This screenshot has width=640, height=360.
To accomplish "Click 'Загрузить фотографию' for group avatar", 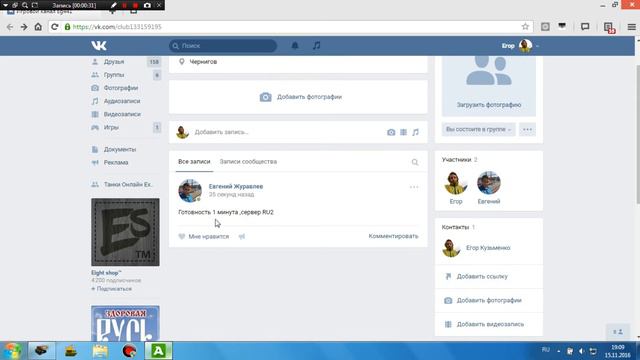I will click(489, 105).
